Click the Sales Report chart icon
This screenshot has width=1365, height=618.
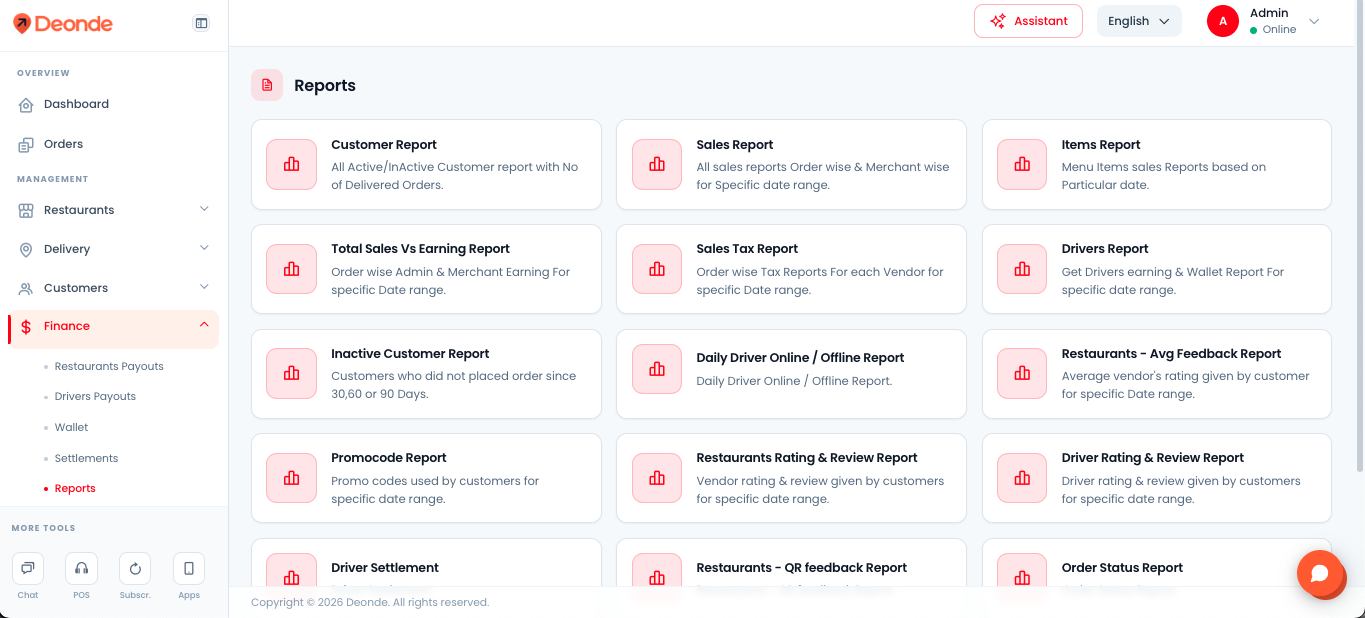click(657, 164)
